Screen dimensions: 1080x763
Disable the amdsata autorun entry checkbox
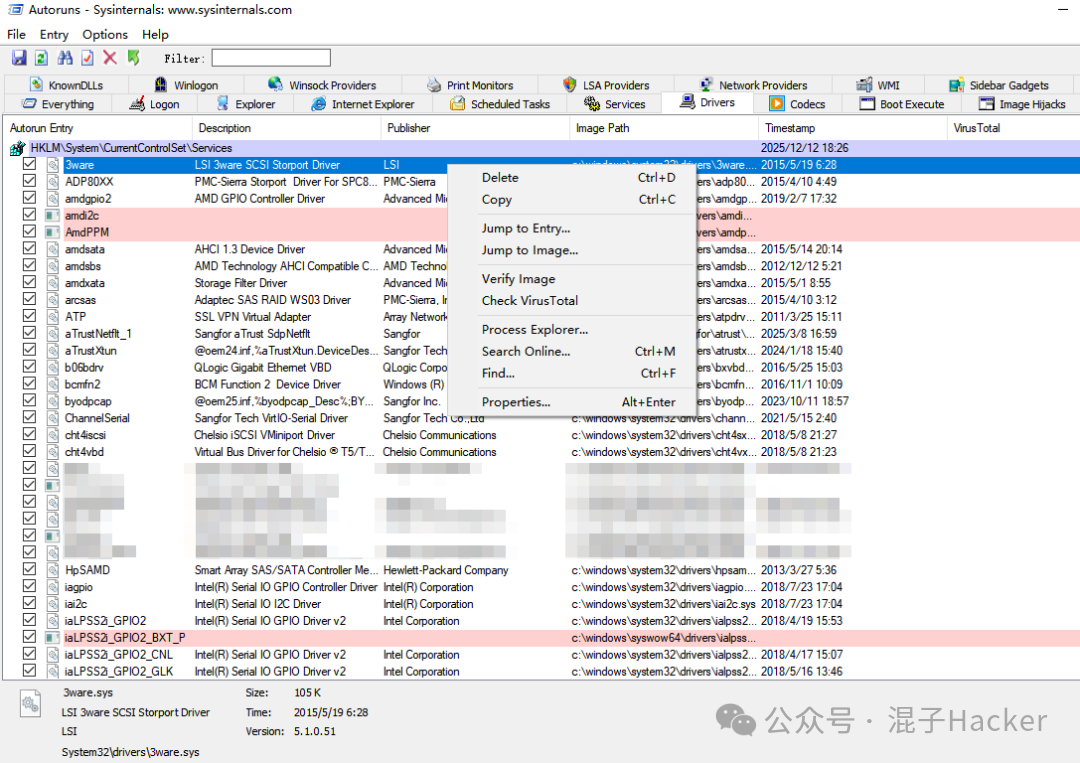point(28,249)
